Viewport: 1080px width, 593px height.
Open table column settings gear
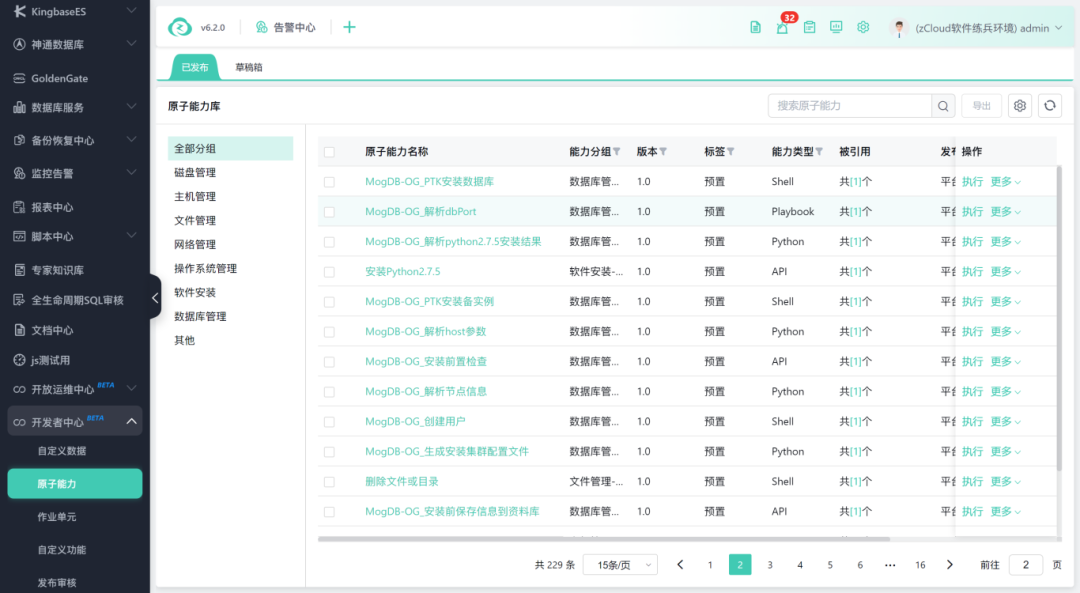click(x=1020, y=105)
